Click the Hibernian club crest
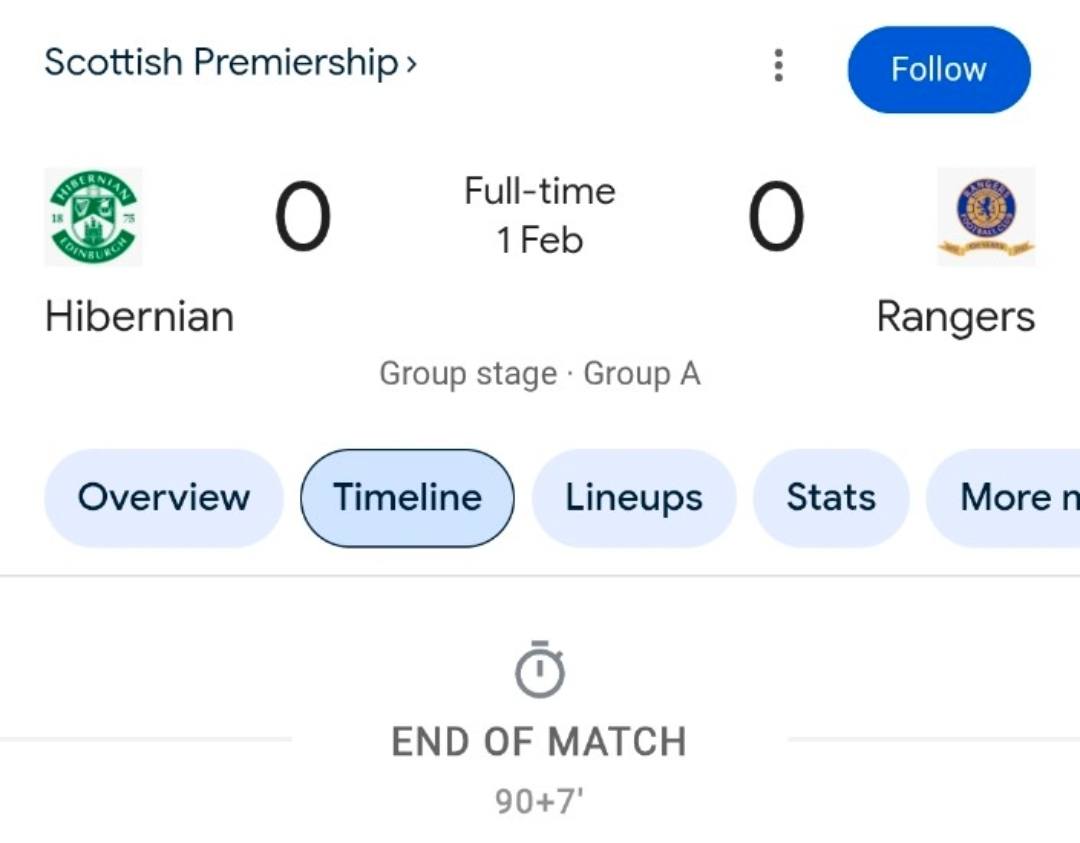Screen dimensions: 1080x843 pos(94,217)
